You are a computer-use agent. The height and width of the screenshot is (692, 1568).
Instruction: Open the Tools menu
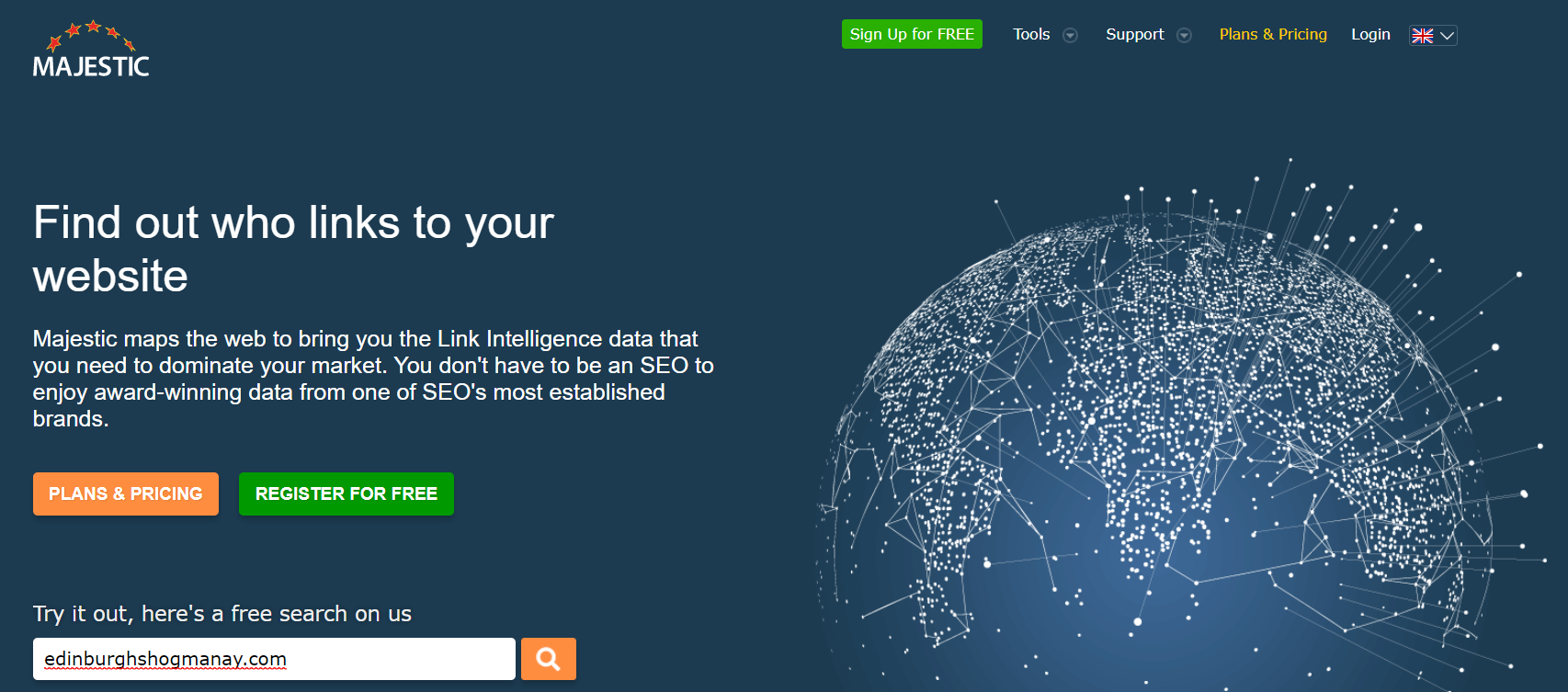pos(1031,34)
